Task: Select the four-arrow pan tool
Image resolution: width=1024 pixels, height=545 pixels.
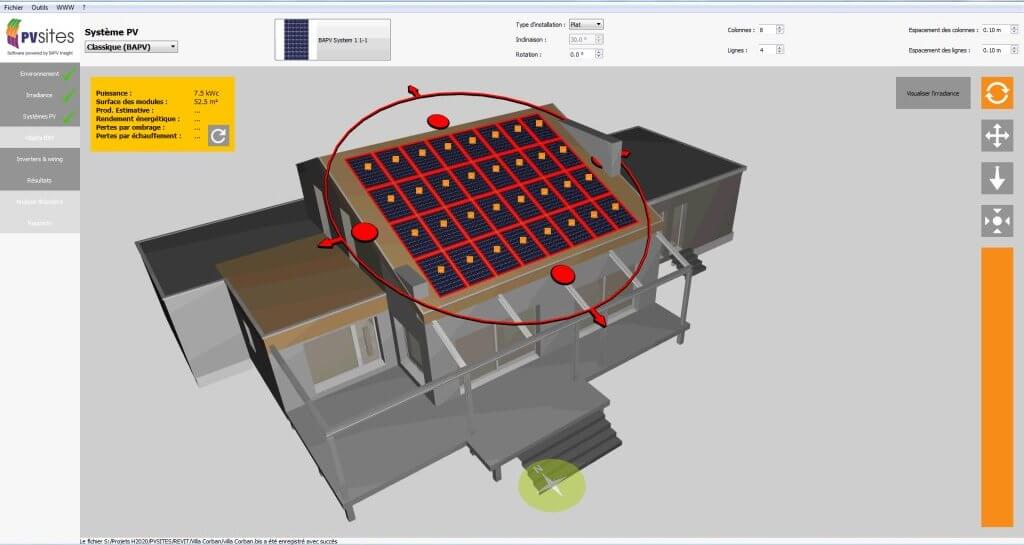Action: (x=996, y=136)
